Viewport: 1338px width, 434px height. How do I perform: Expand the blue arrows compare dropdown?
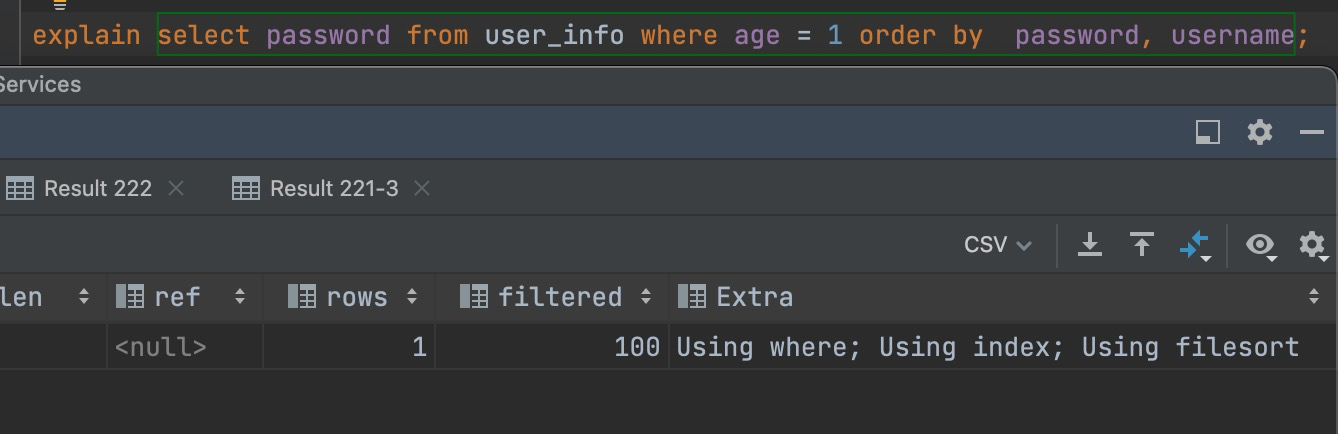click(x=1195, y=245)
